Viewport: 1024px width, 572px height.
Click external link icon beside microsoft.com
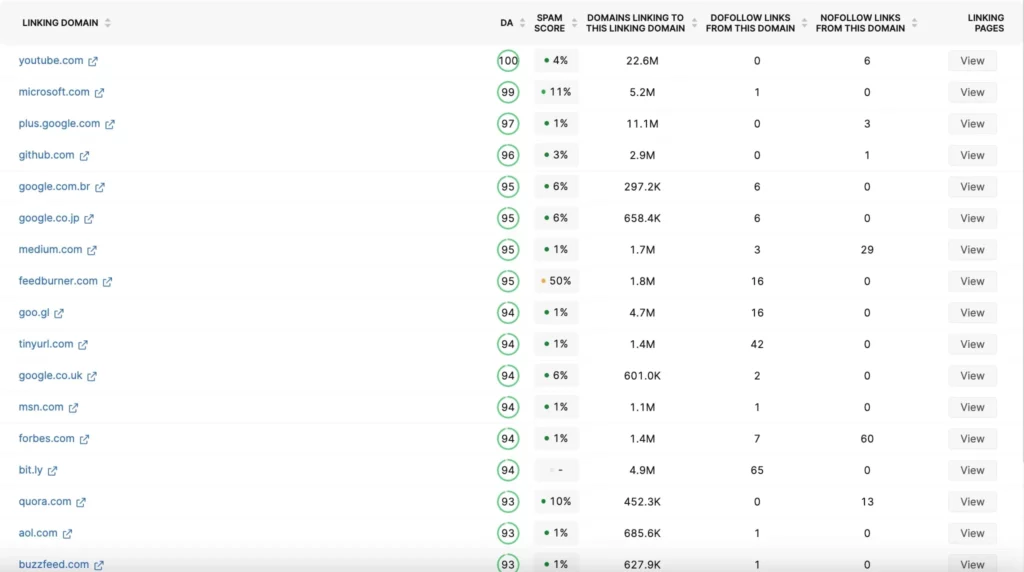coord(99,93)
